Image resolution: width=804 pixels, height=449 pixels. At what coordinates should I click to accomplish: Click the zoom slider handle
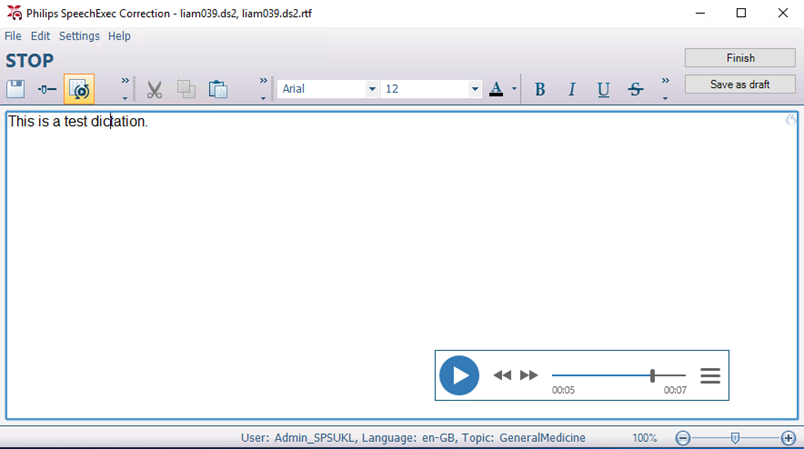pyautogui.click(x=735, y=438)
